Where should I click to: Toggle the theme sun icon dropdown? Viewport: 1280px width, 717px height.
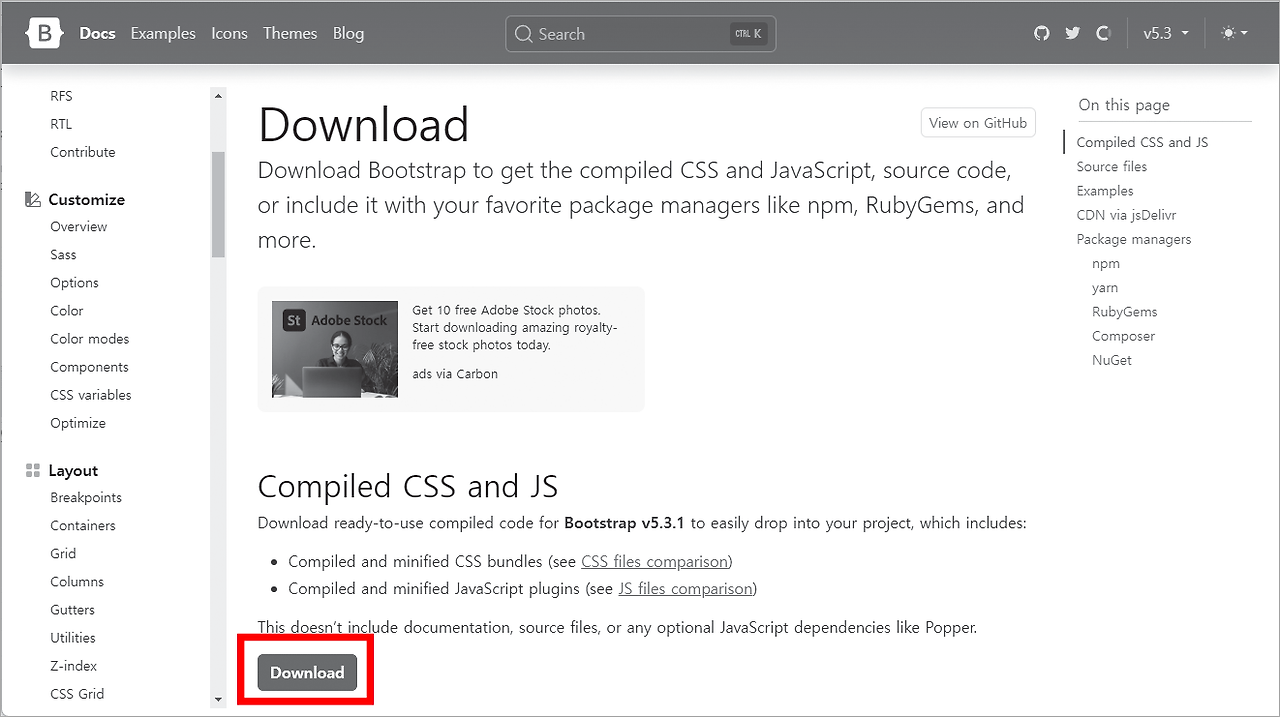click(1234, 33)
